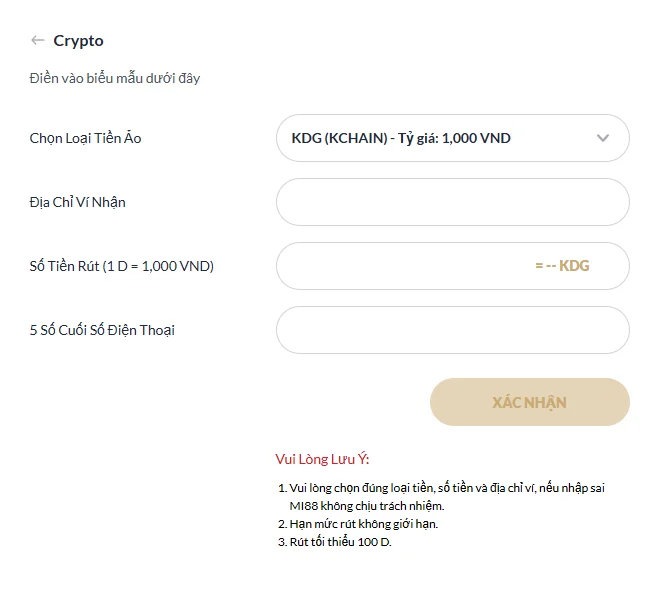Image resolution: width=661 pixels, height=593 pixels.
Task: Click the Số Tiền Rút (1 D = 1,000 VND) label
Action: click(x=121, y=266)
